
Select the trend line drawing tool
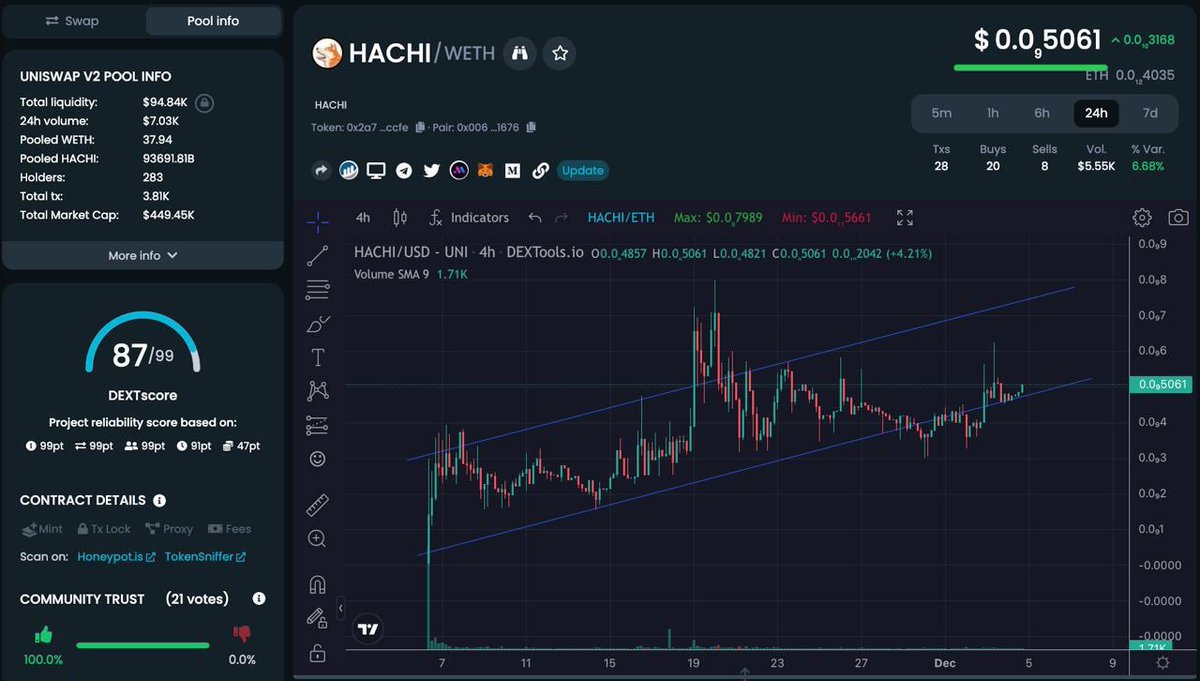tap(318, 255)
